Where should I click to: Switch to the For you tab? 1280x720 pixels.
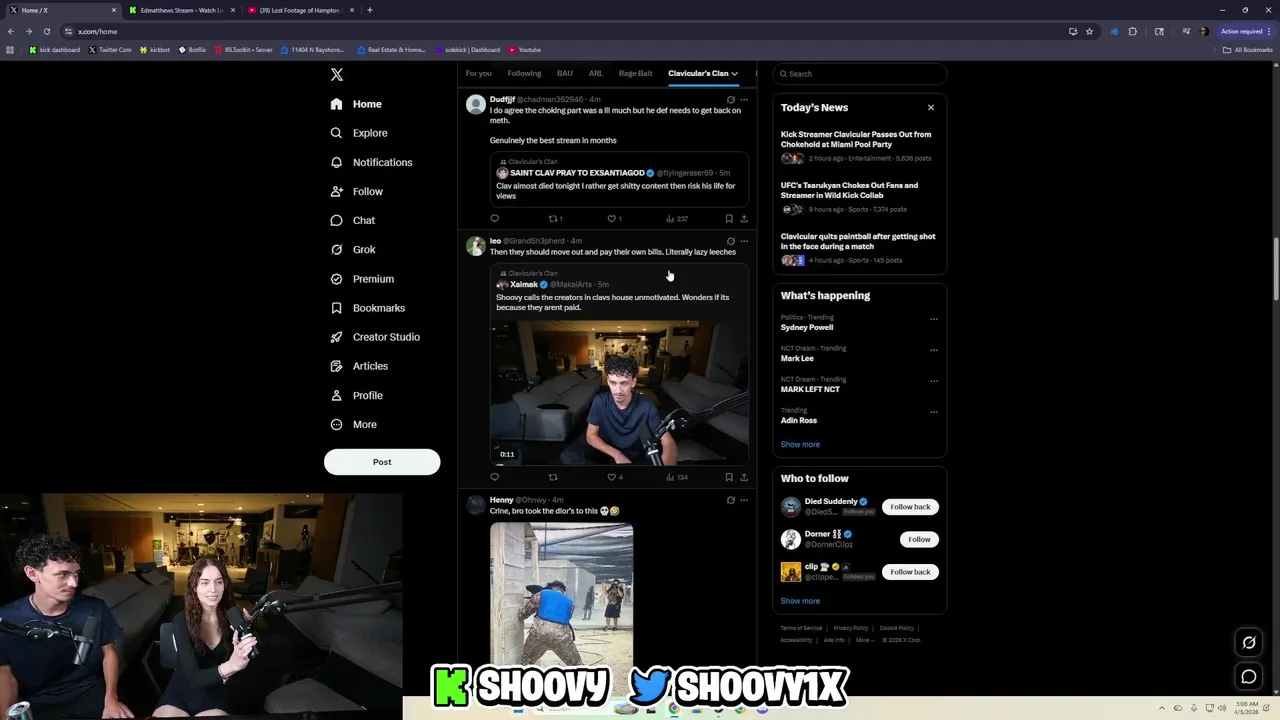pyautogui.click(x=478, y=73)
